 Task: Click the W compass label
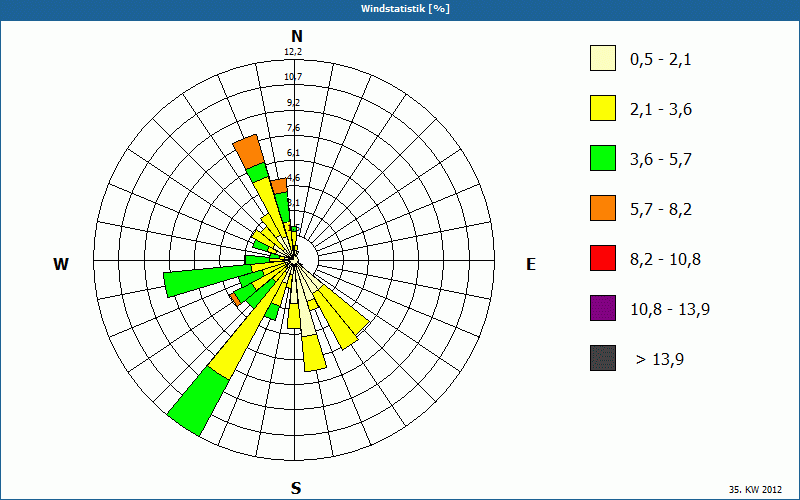click(x=61, y=264)
